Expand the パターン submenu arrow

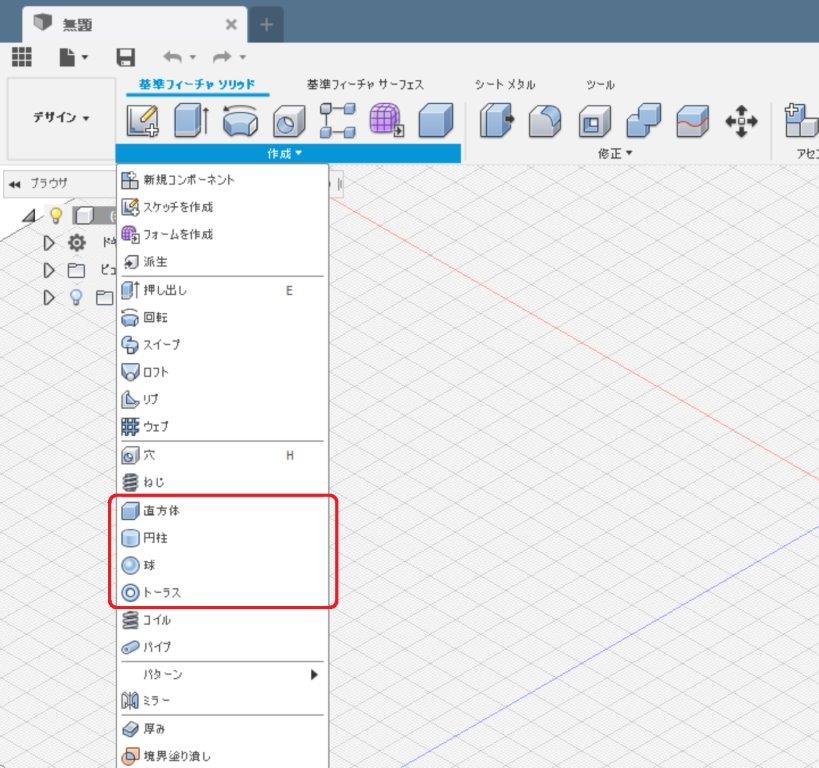pos(314,674)
